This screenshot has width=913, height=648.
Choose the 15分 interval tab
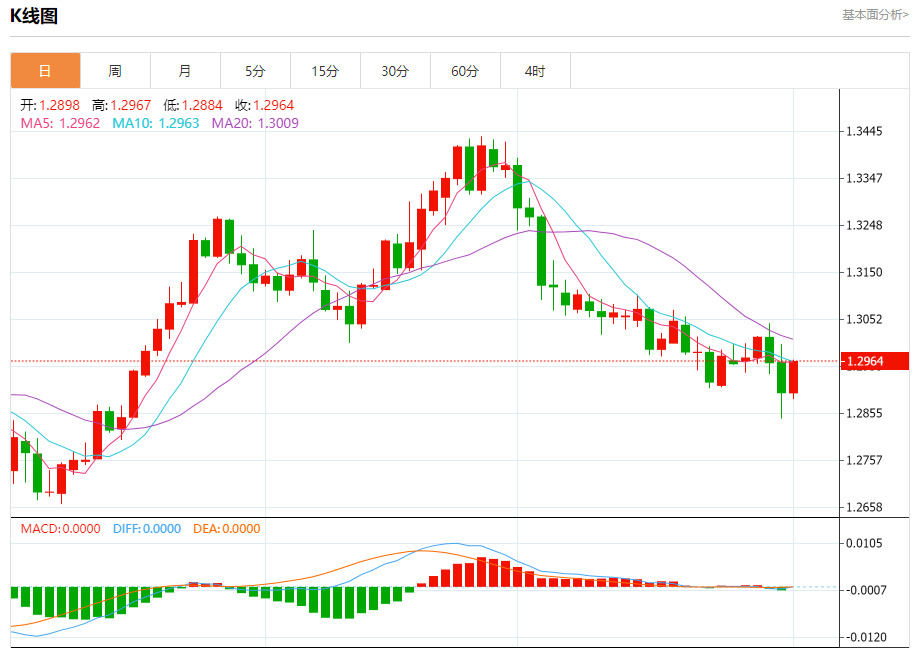click(325, 71)
